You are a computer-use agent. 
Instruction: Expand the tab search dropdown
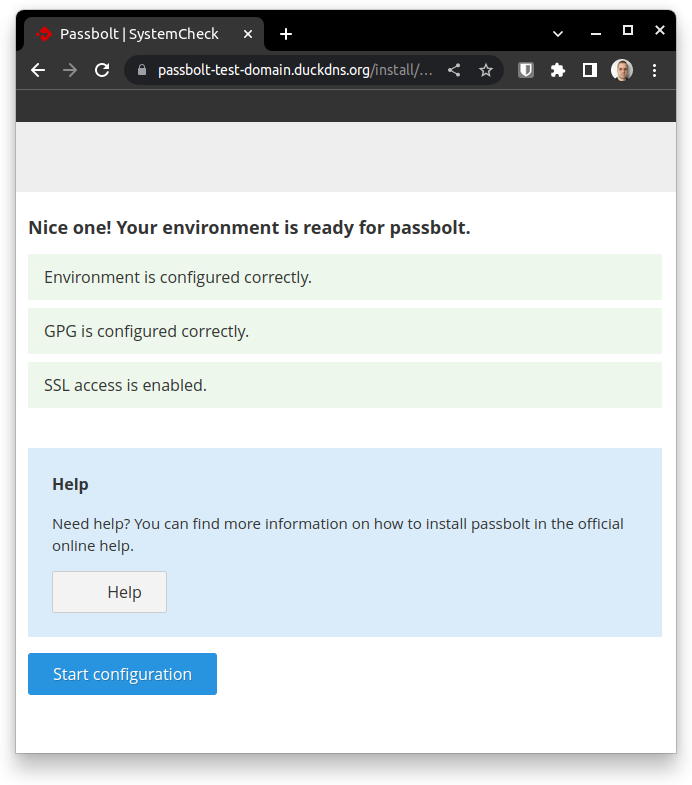pyautogui.click(x=558, y=34)
